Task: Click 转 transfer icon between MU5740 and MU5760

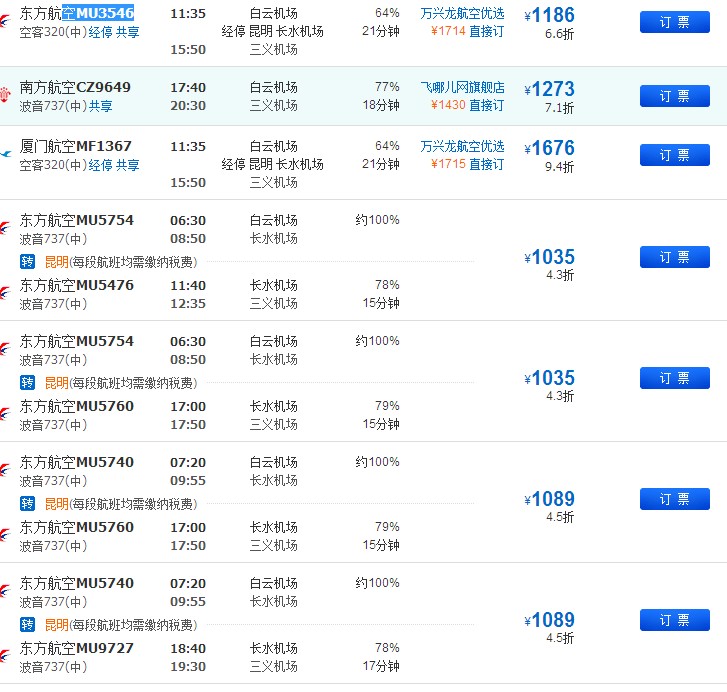Action: point(27,504)
